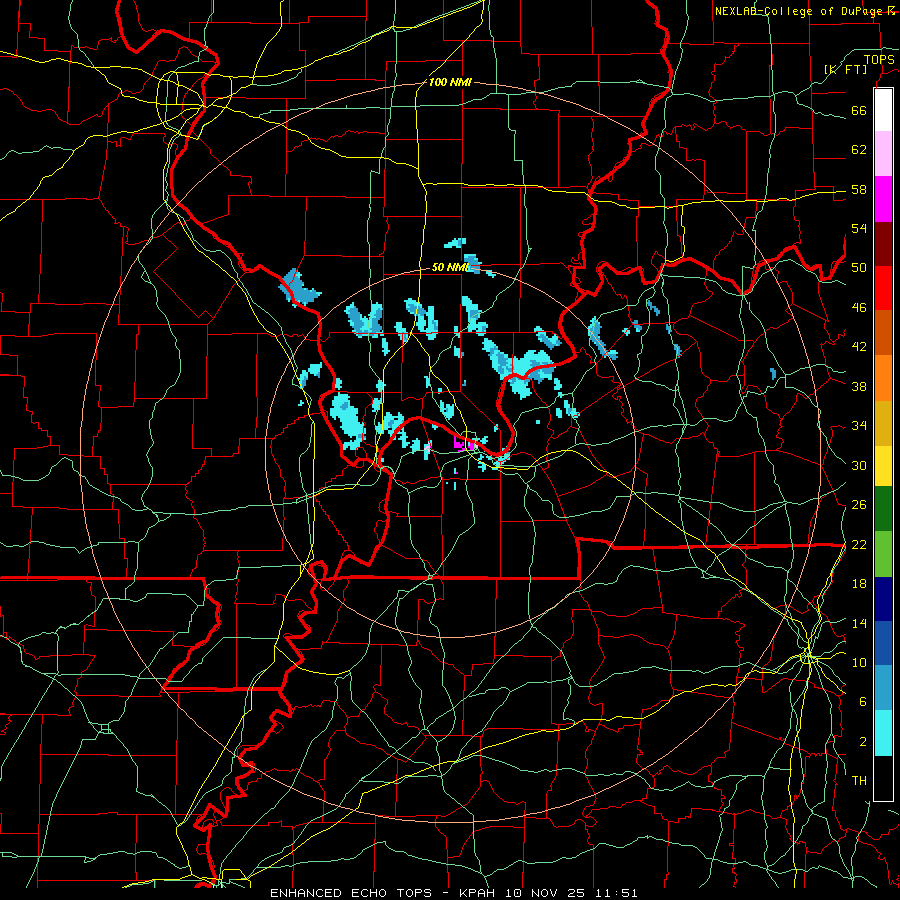The height and width of the screenshot is (900, 900).
Task: Click the '46' legend scale value
Action: coord(859,308)
